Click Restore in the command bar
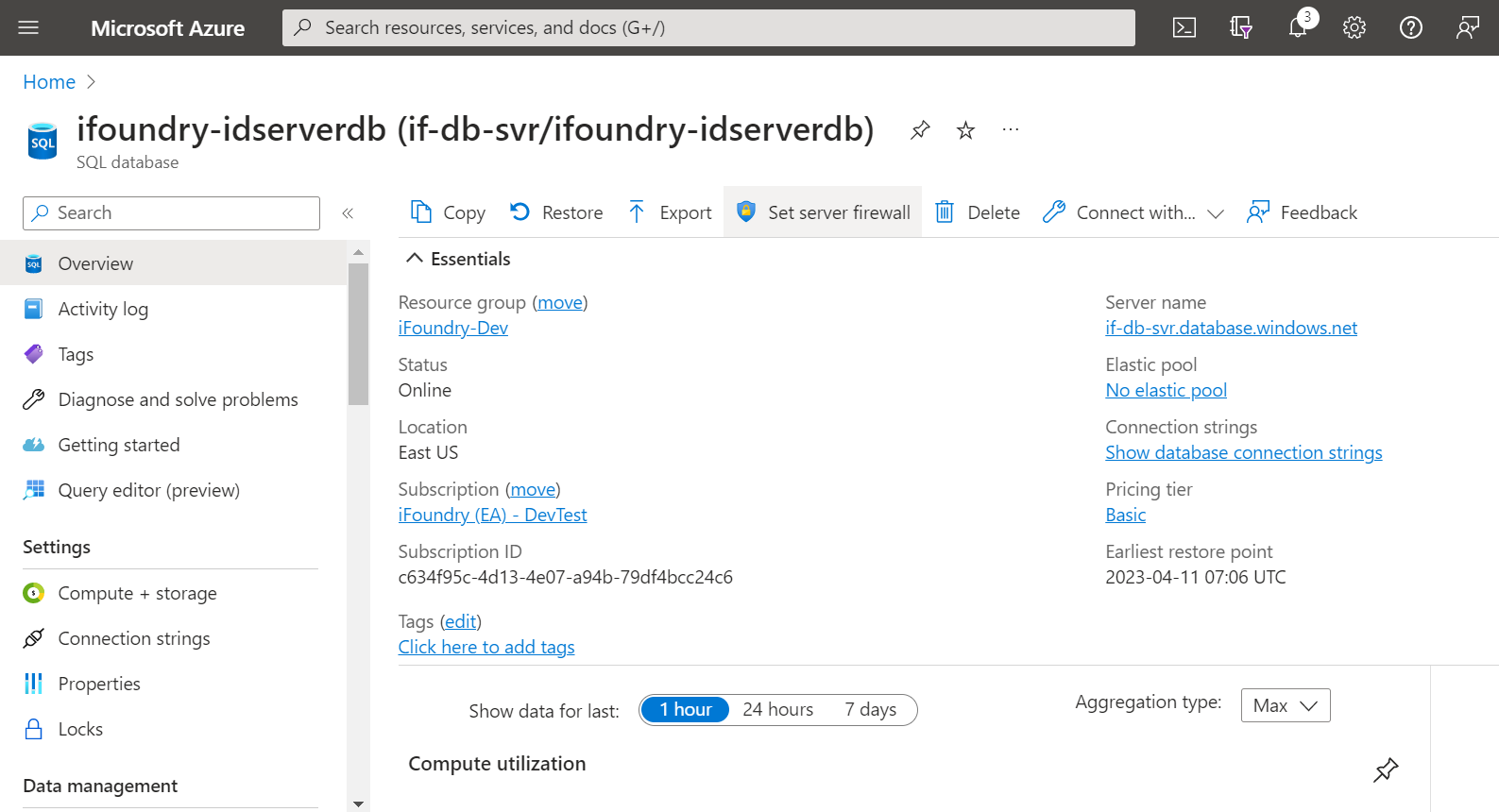 click(x=556, y=212)
